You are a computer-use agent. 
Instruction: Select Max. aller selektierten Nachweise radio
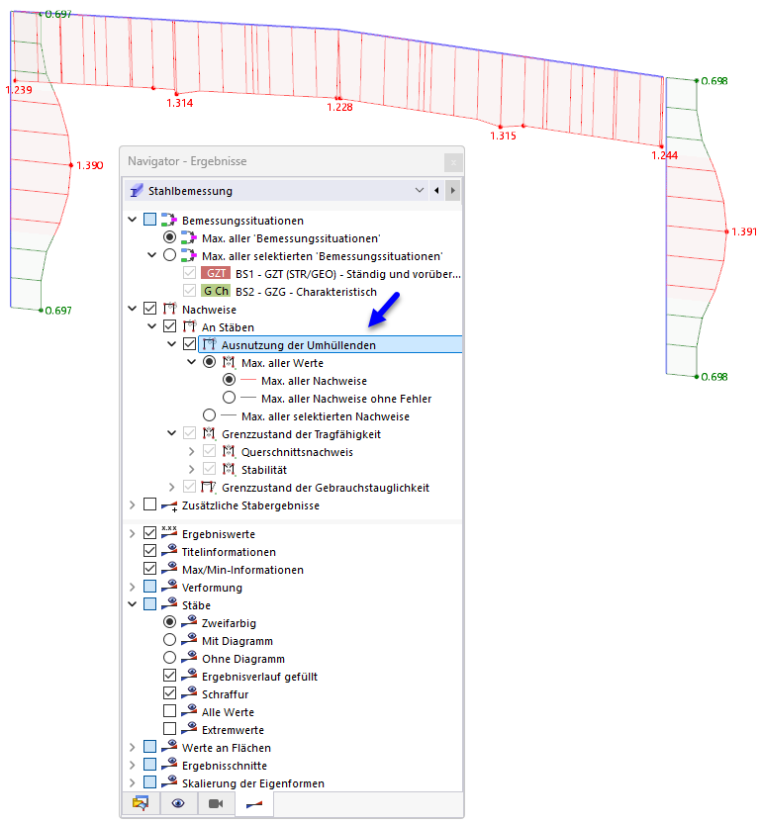pyautogui.click(x=209, y=416)
